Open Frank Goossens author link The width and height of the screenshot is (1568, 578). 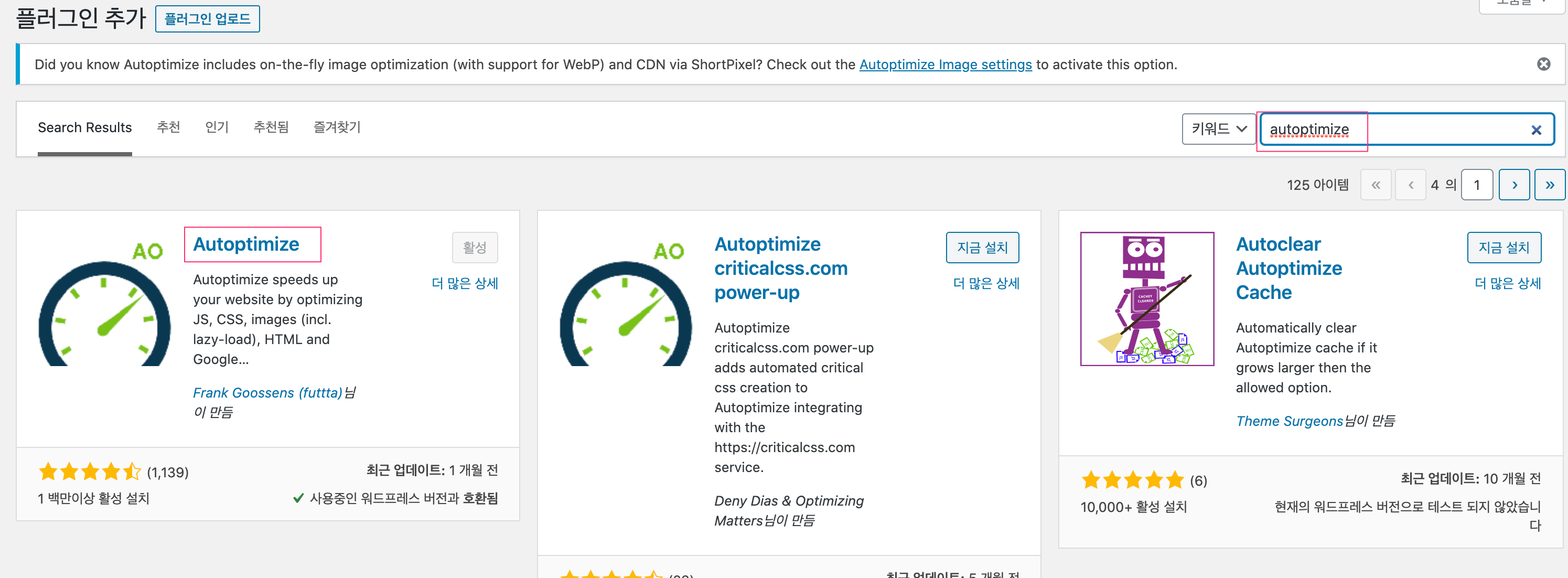click(x=267, y=393)
